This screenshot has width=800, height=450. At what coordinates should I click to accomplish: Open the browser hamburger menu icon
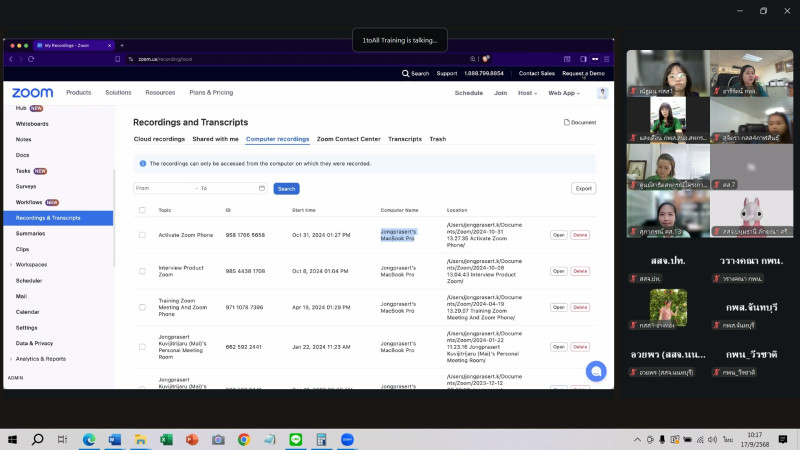click(x=607, y=59)
